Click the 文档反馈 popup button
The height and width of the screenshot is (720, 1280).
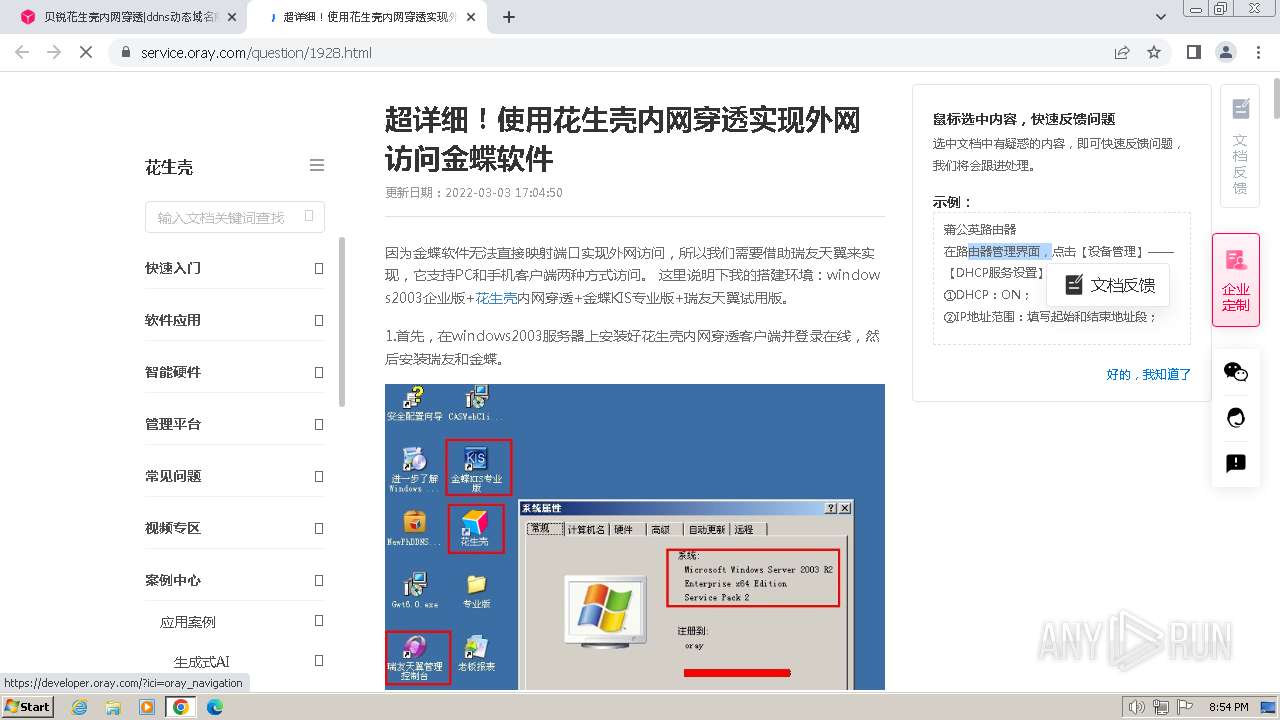1108,285
